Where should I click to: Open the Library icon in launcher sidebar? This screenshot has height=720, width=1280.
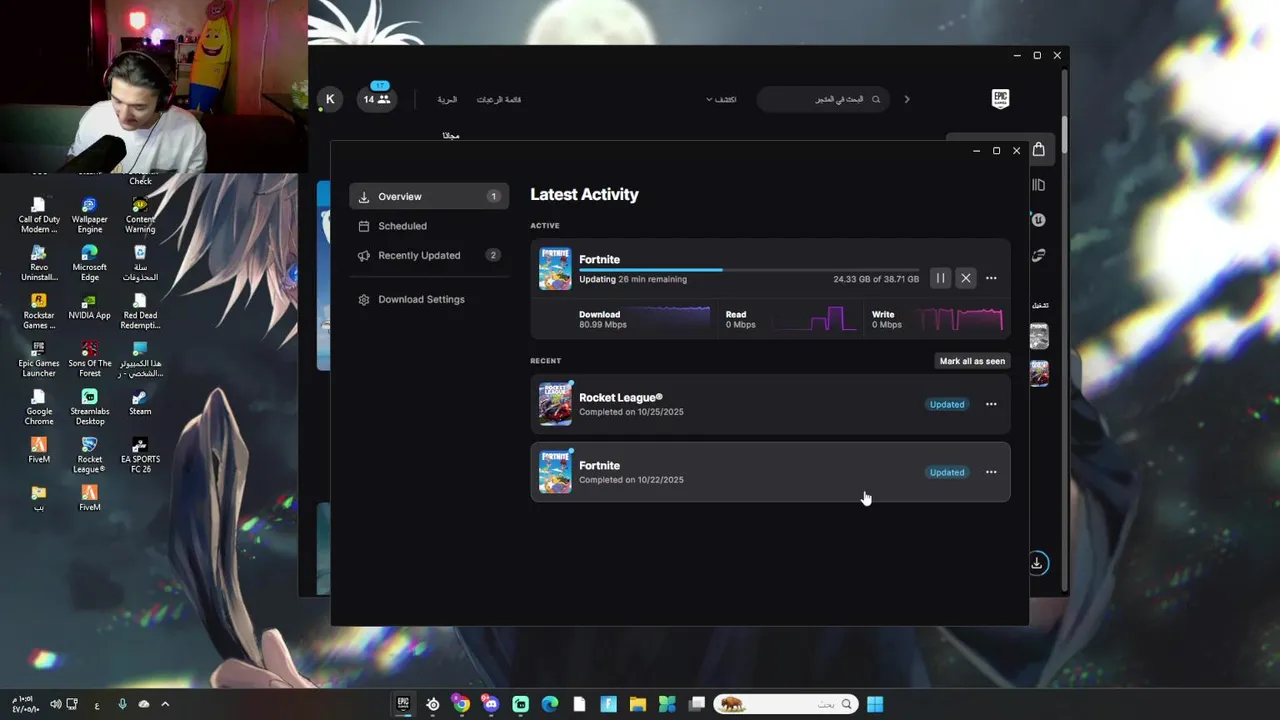1039,185
